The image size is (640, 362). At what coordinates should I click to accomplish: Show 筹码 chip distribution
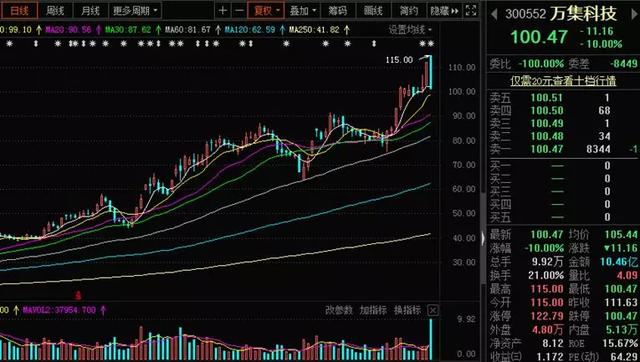[x=338, y=11]
